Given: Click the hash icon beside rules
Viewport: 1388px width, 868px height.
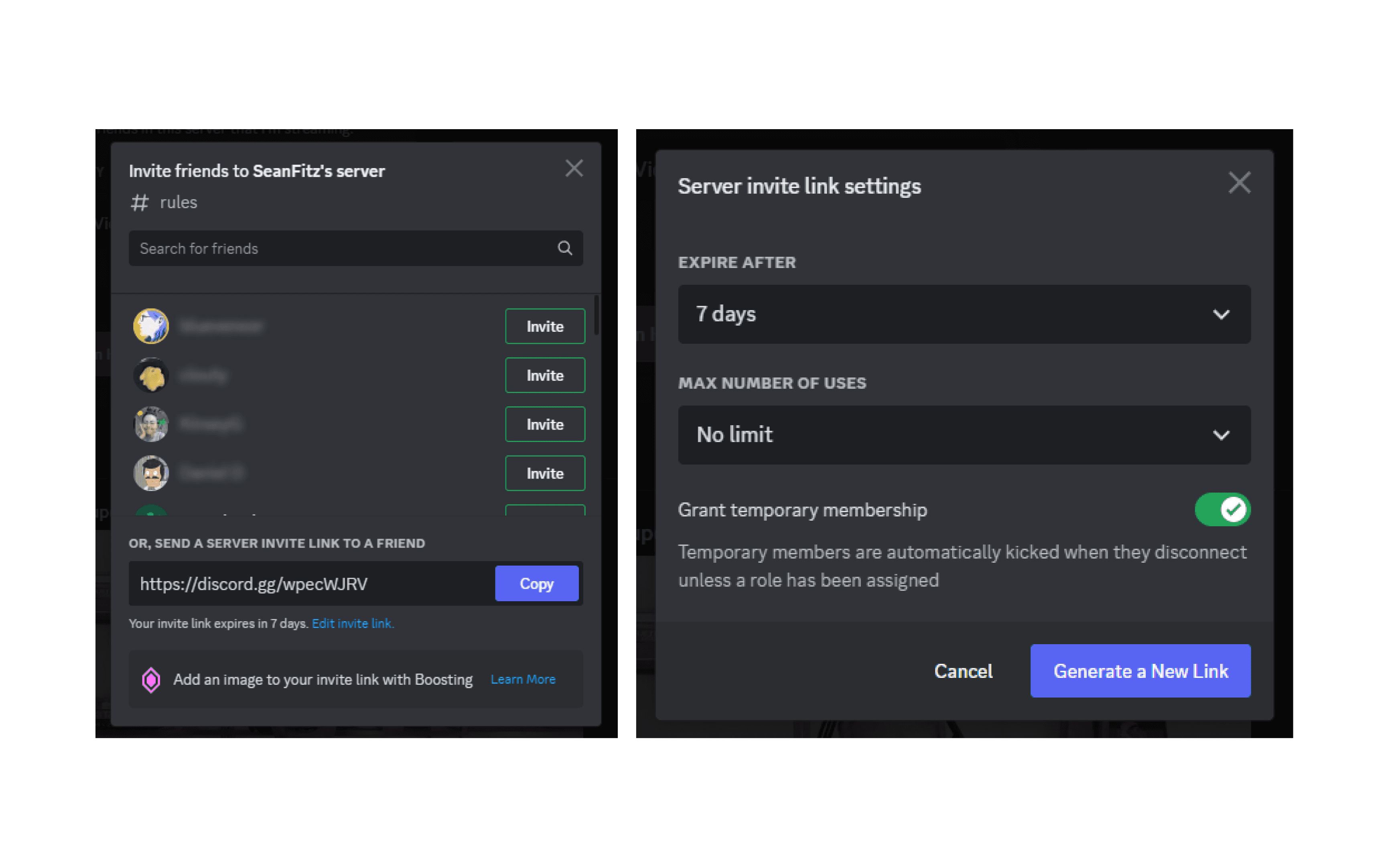Looking at the screenshot, I should click(x=140, y=203).
